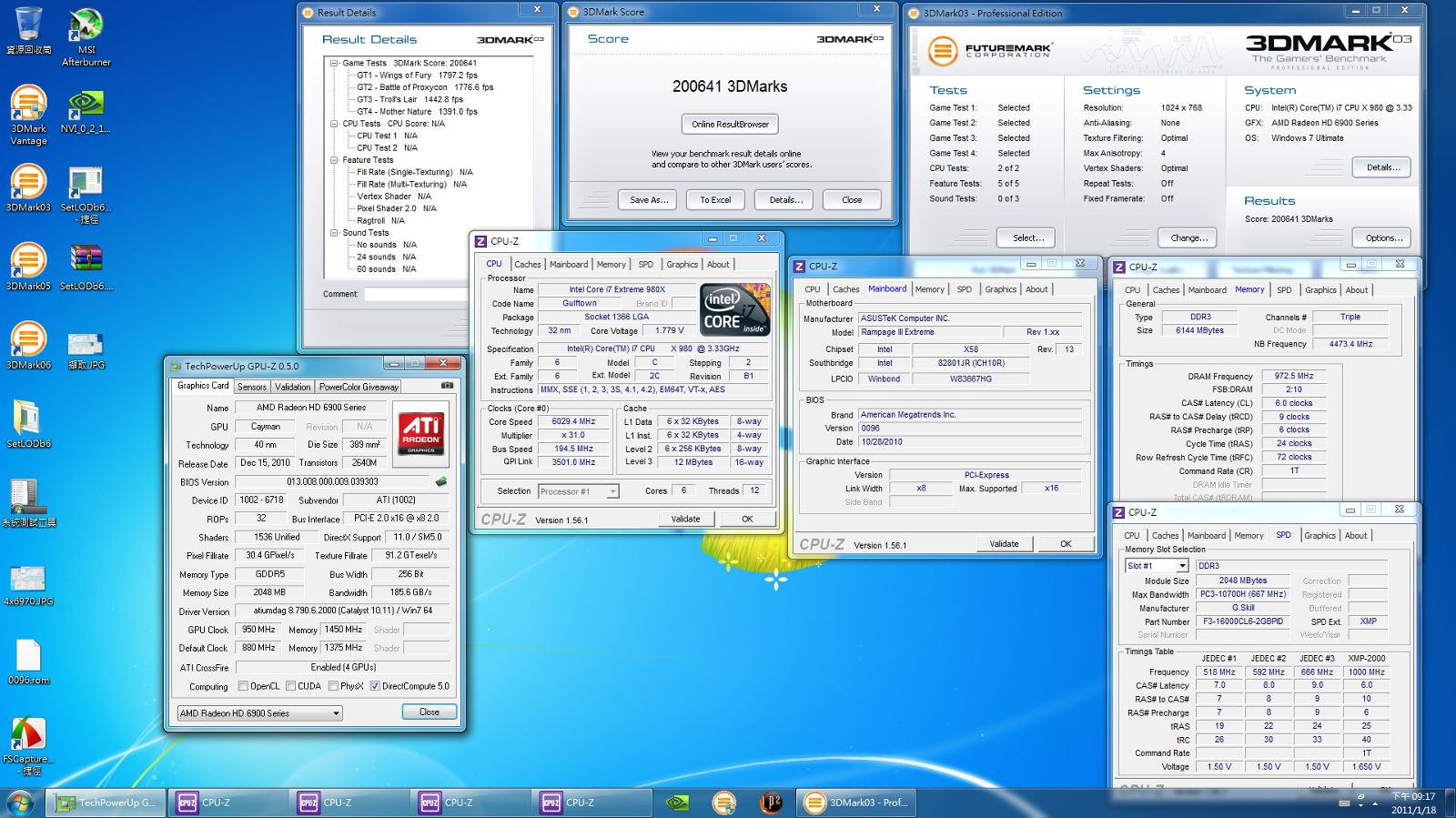This screenshot has width=1456, height=818.
Task: Select GT4 - Mother Nature result row
Action: (417, 112)
